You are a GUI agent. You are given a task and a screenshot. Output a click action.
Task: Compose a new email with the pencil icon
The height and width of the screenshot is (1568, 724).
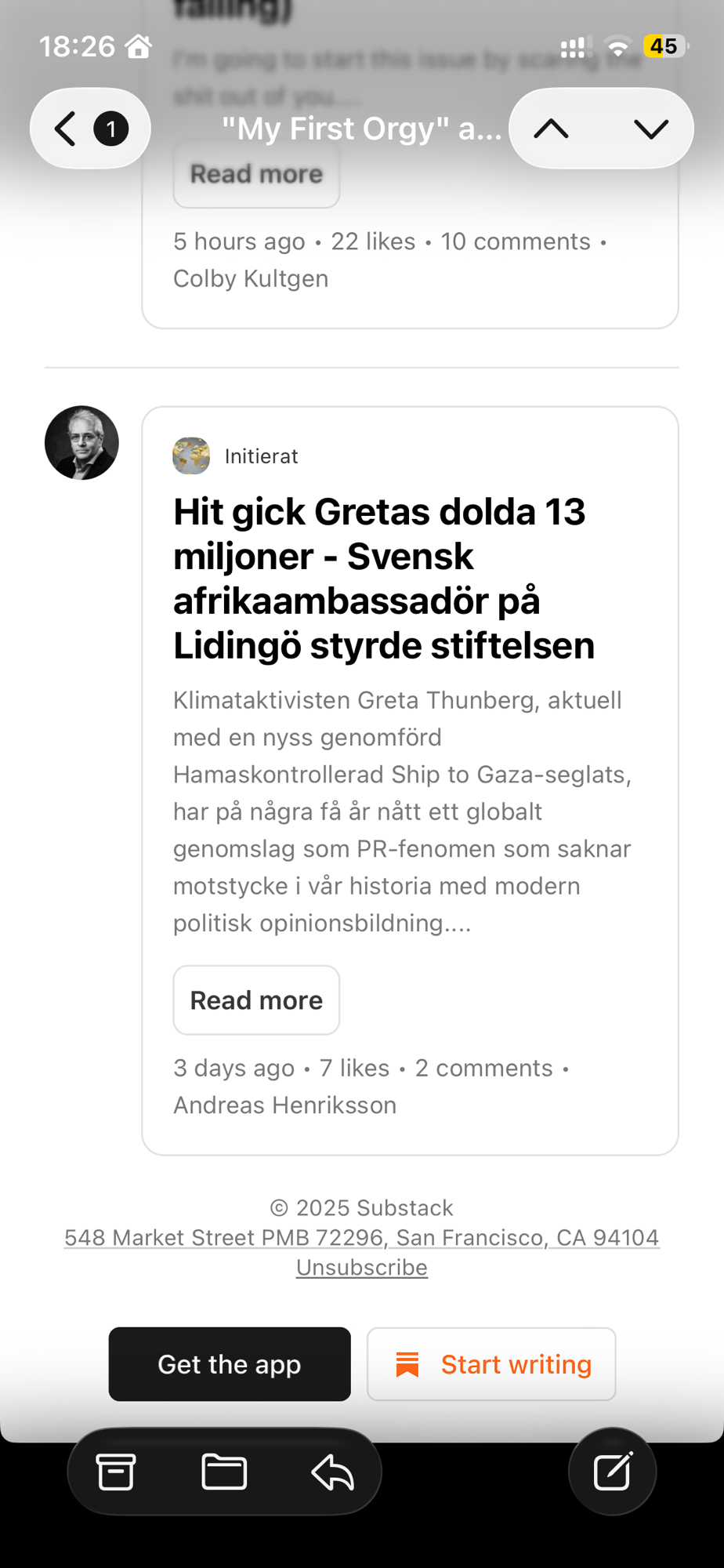612,1472
